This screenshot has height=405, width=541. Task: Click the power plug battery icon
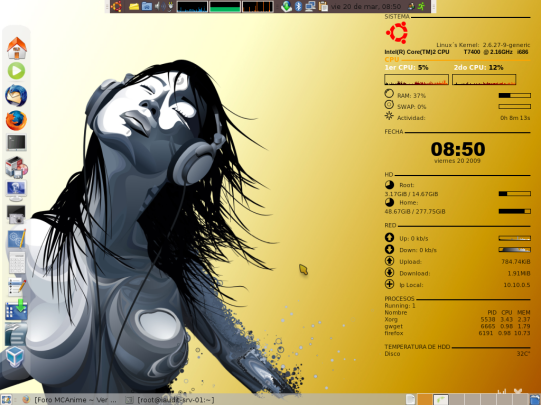click(x=170, y=6)
